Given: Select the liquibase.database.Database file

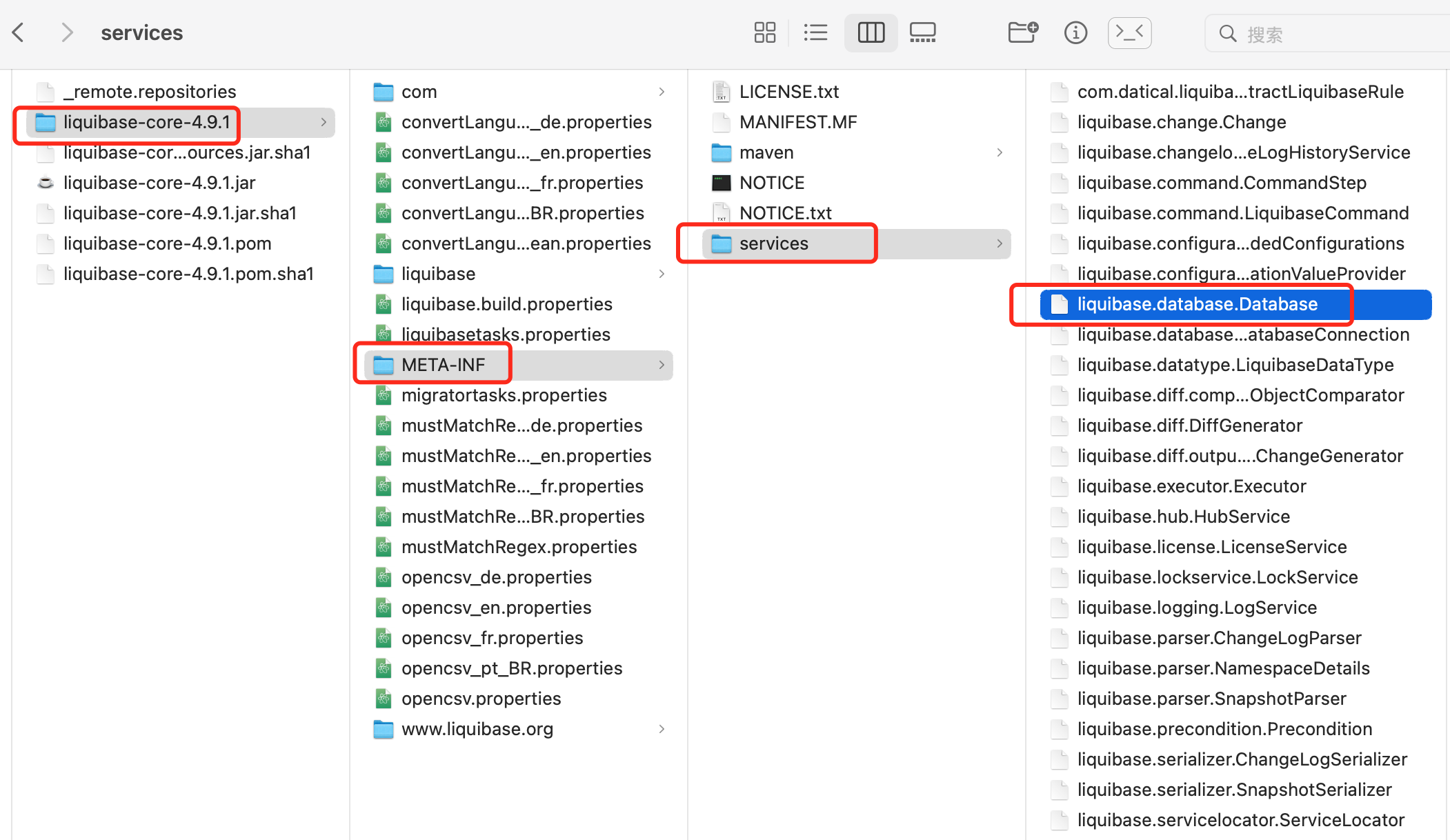Looking at the screenshot, I should click(1197, 303).
